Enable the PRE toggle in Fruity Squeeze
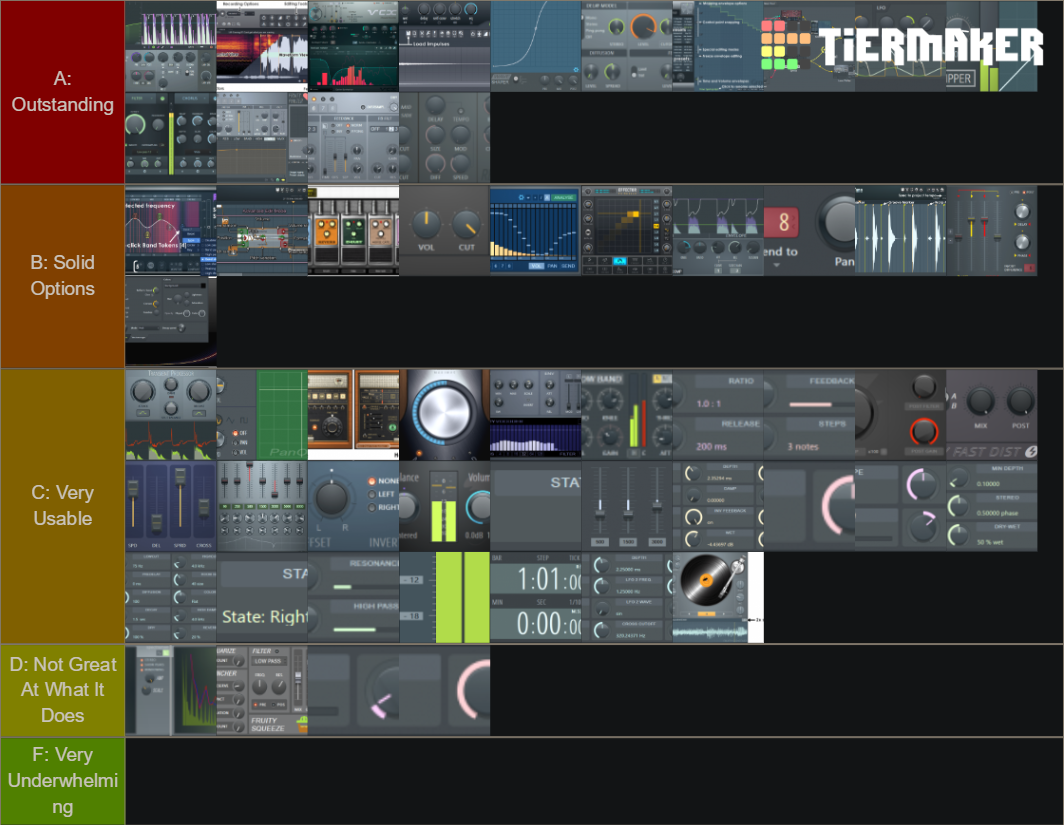The width and height of the screenshot is (1064, 825). tap(258, 705)
